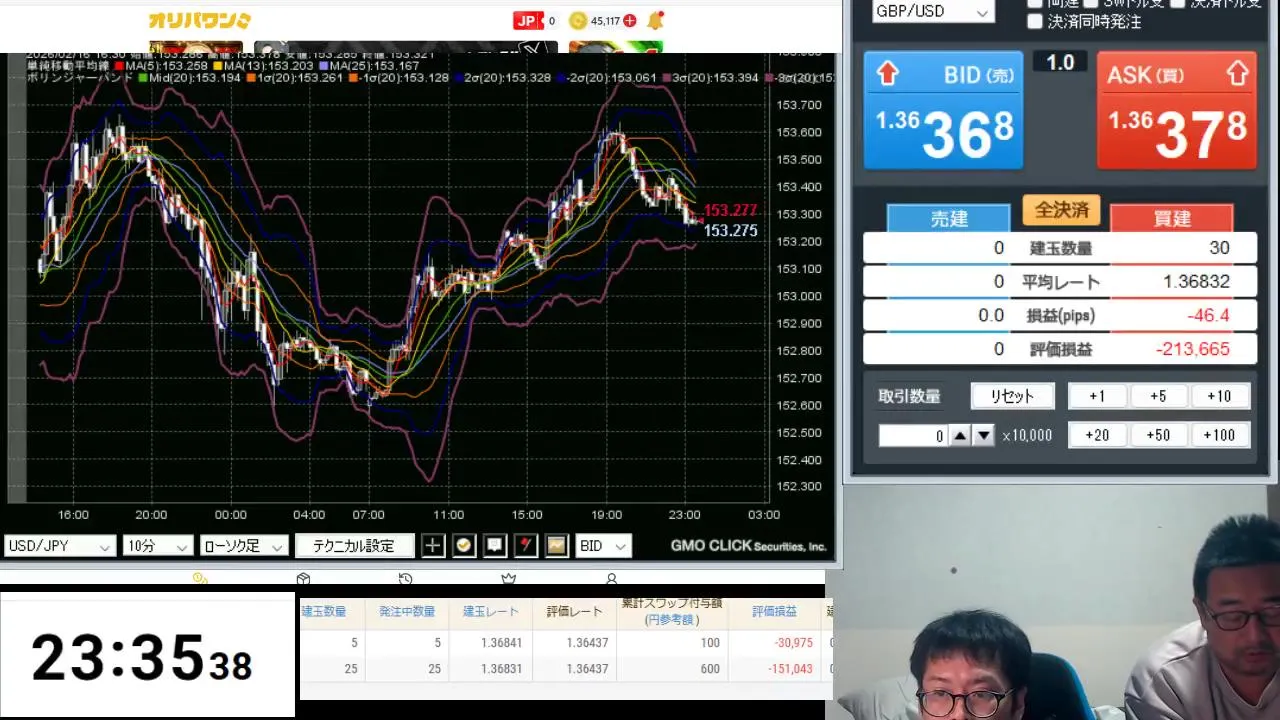1280x720 pixels.
Task: Click the trade quantity input field
Action: [x=912, y=436]
